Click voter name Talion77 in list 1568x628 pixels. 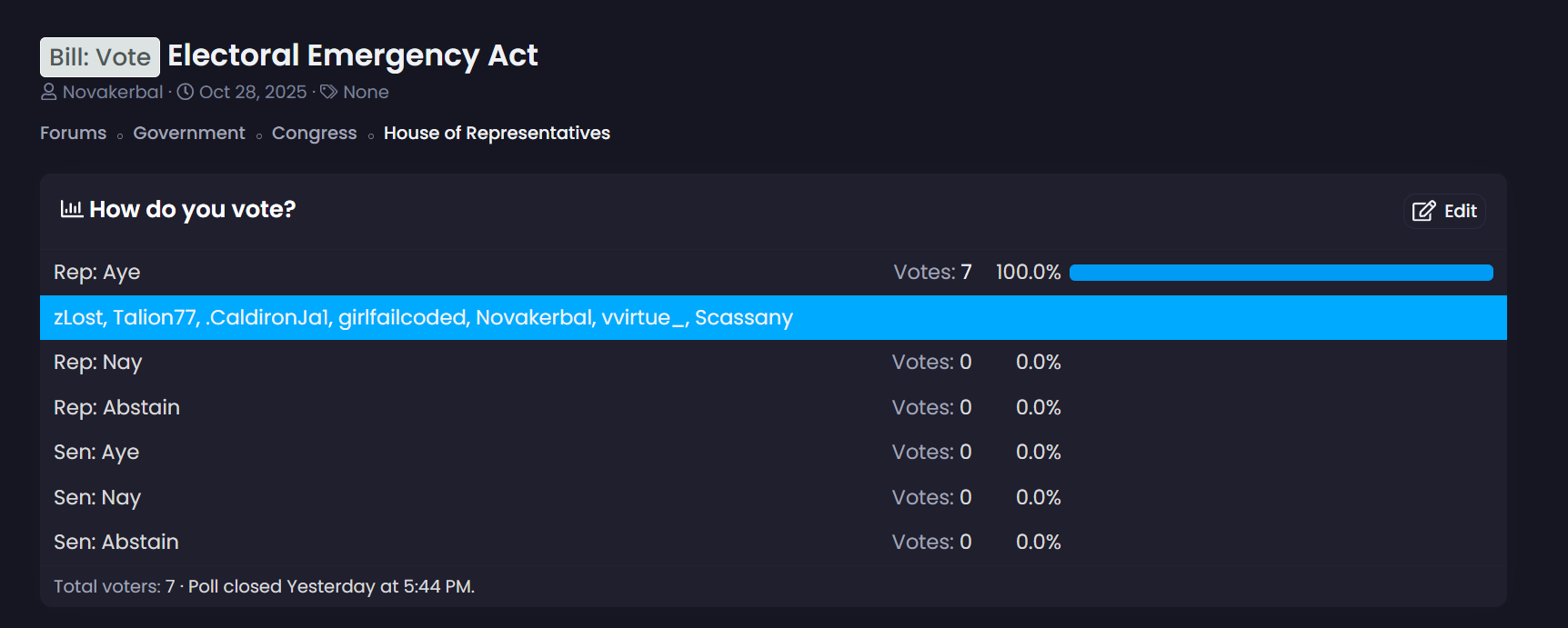coord(155,317)
